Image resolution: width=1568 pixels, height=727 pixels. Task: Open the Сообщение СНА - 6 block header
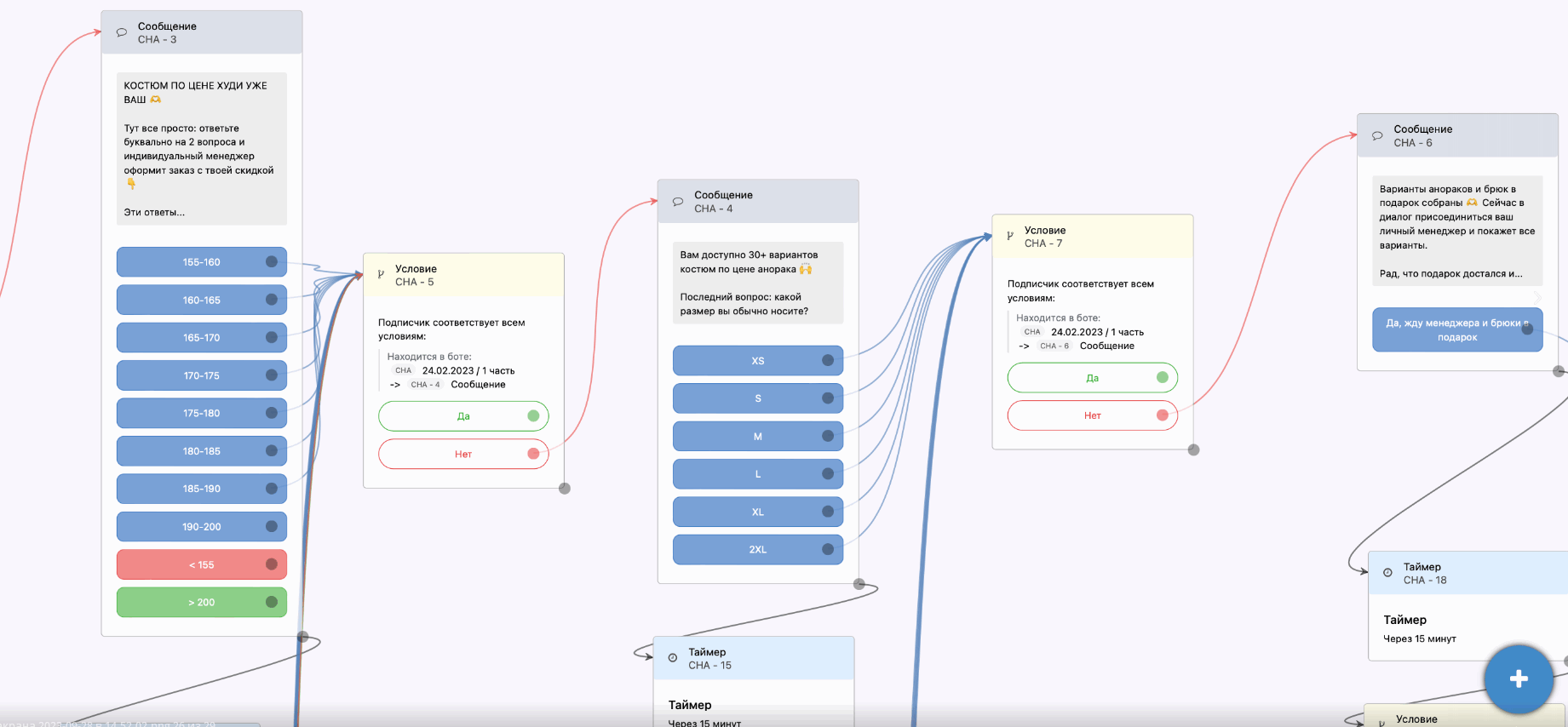[1457, 135]
